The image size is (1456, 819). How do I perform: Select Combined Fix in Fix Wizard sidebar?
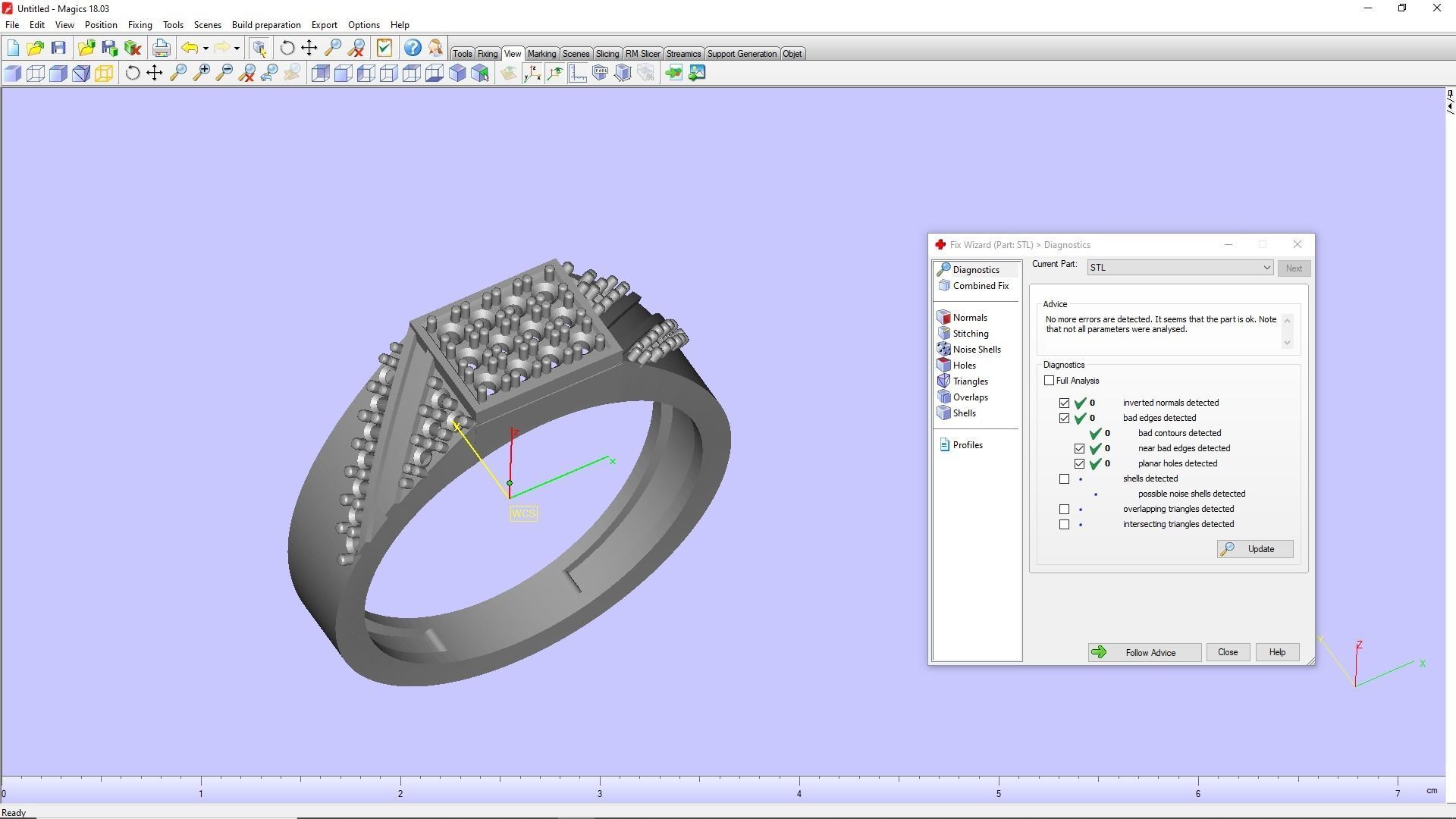[974, 286]
